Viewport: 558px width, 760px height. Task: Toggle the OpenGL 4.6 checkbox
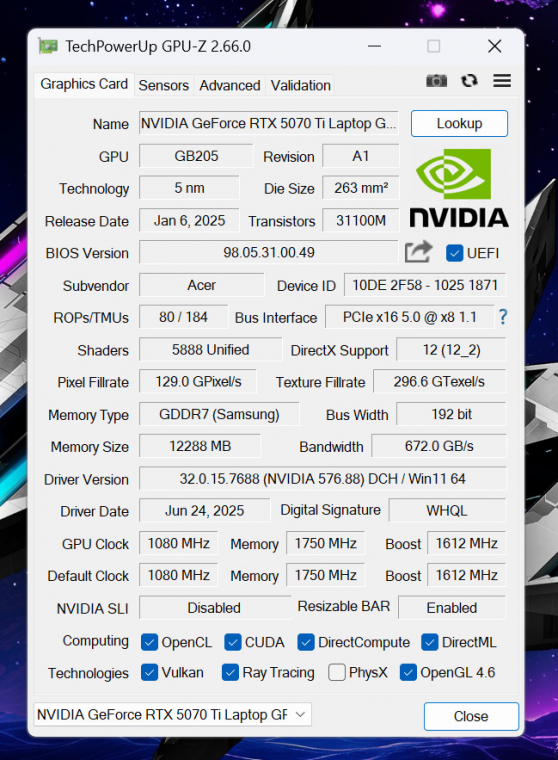tap(408, 673)
